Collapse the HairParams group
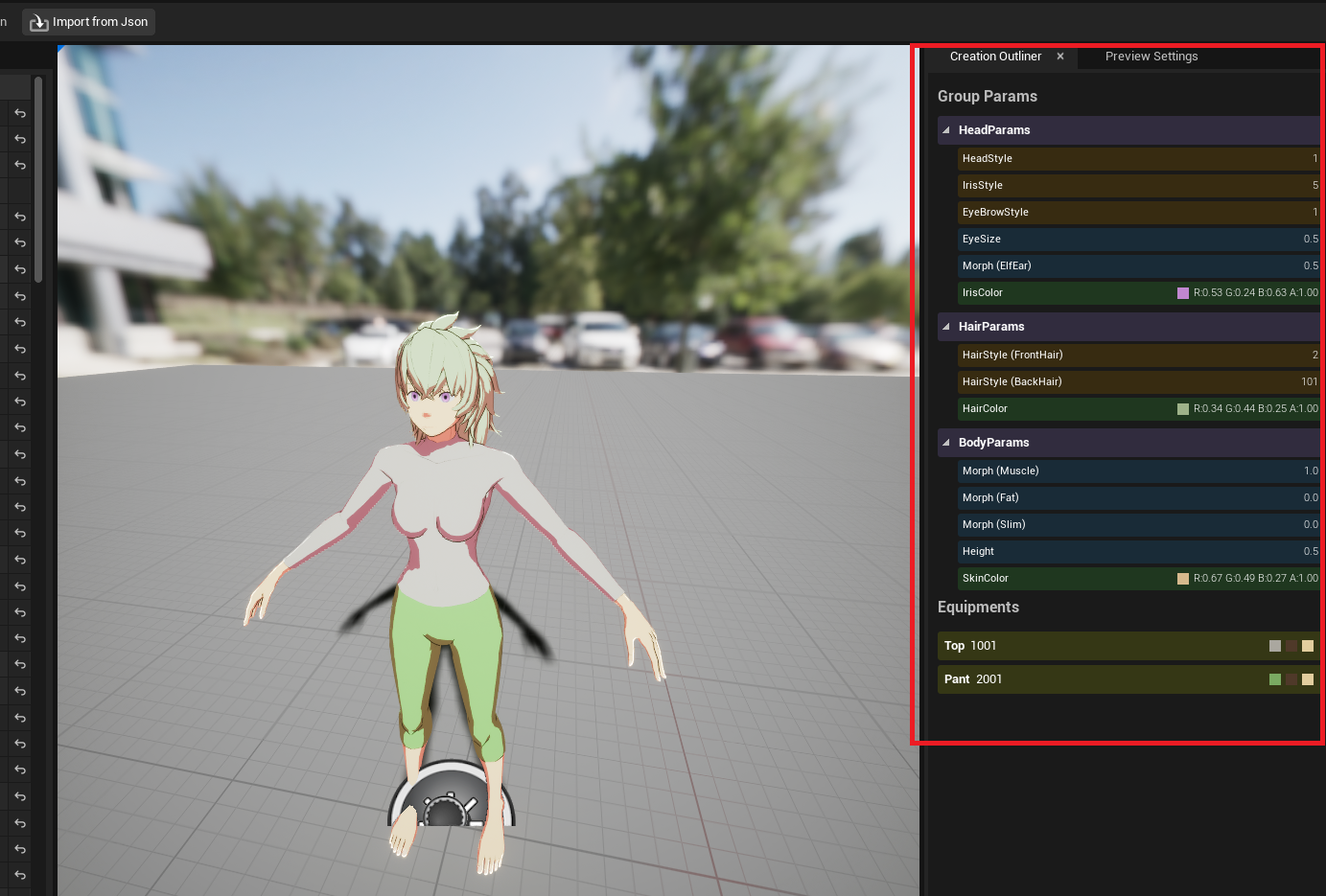1326x896 pixels. pyautogui.click(x=945, y=327)
